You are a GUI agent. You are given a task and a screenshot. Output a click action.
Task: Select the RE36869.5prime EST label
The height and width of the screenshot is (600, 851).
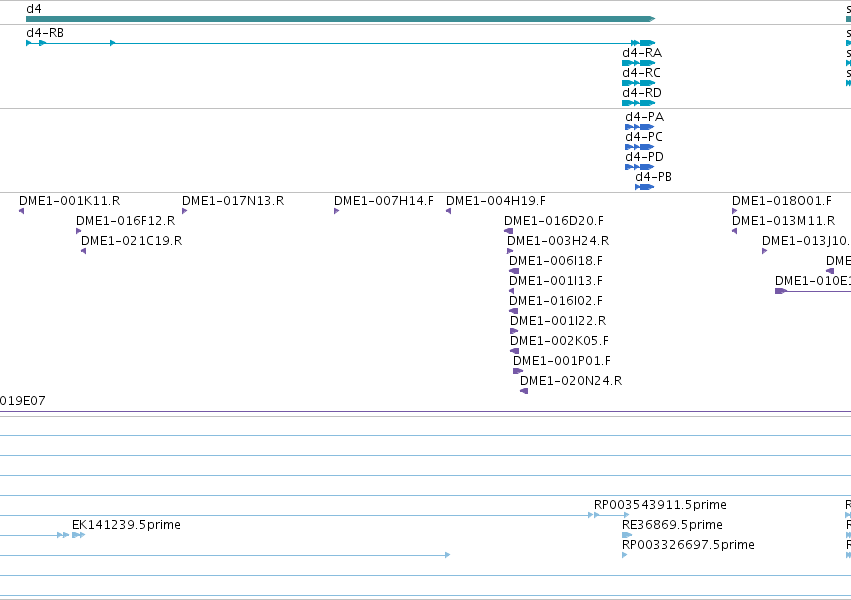(x=672, y=525)
